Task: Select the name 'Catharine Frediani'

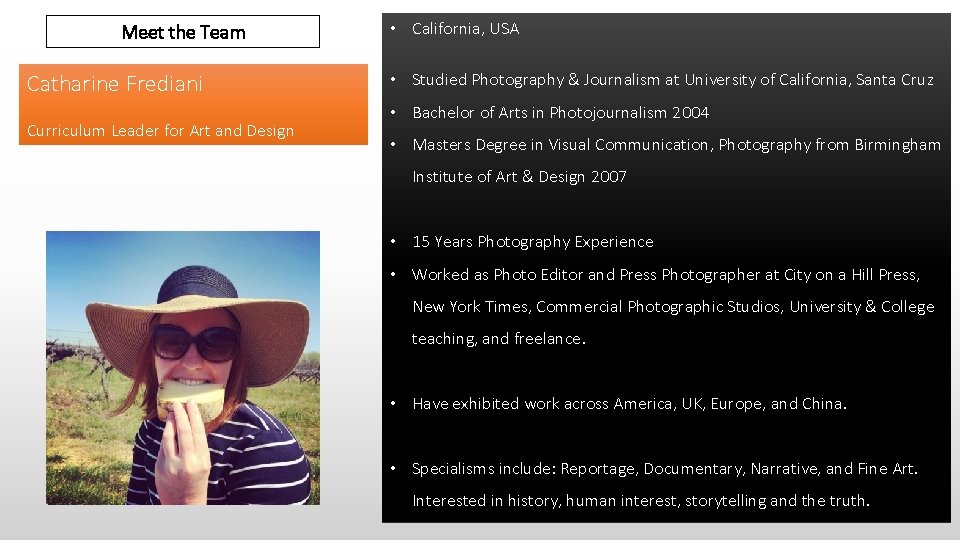Action: click(x=114, y=84)
